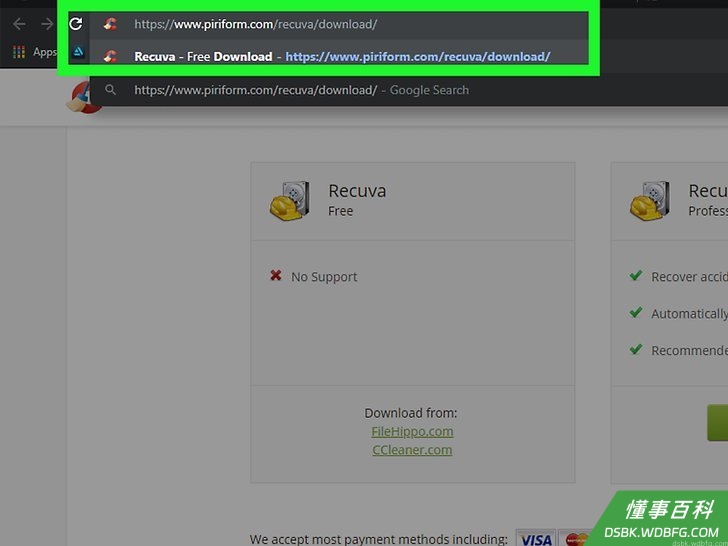The height and width of the screenshot is (546, 728).
Task: Click the Recuva Free hard hat icon
Action: 290,201
